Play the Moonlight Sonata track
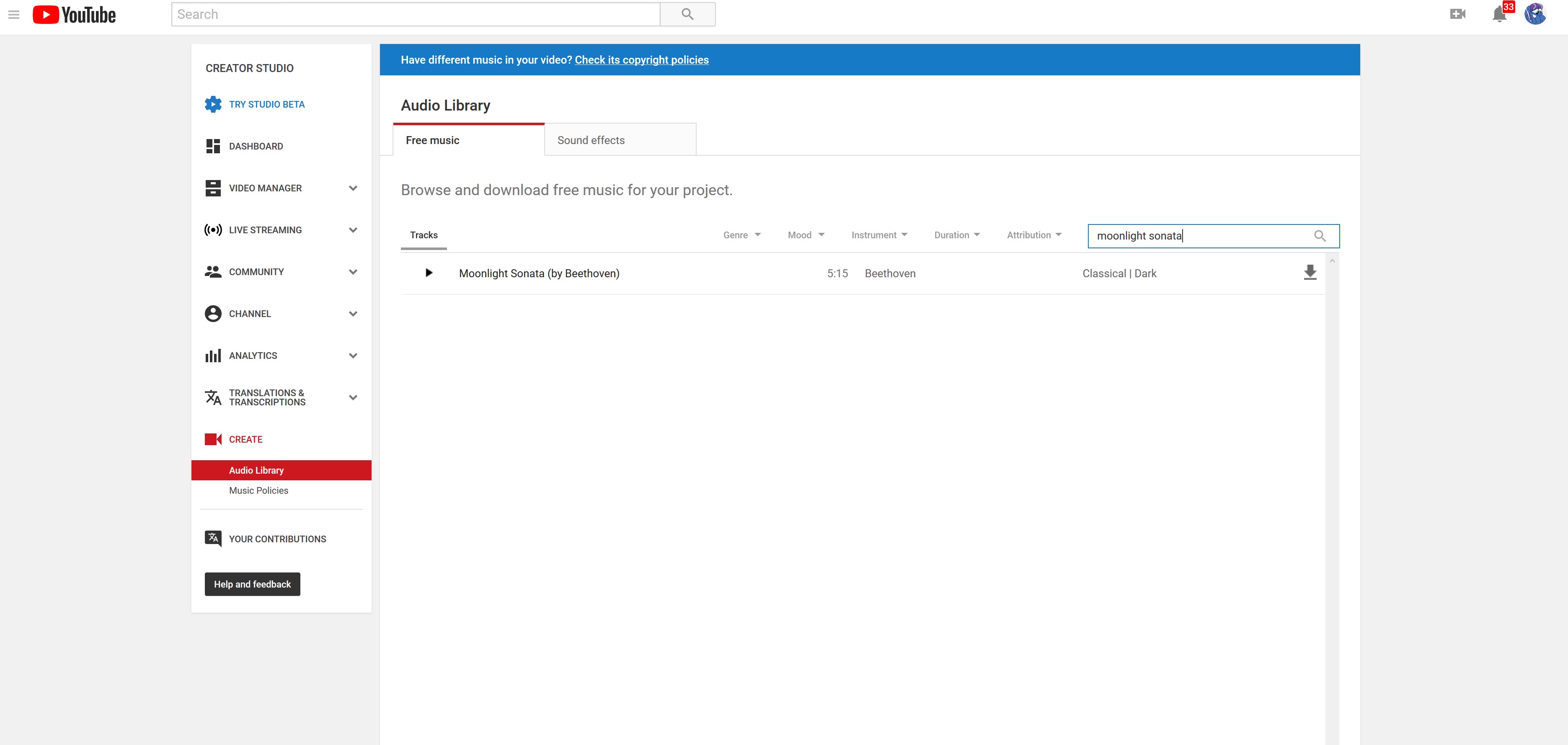 [429, 273]
